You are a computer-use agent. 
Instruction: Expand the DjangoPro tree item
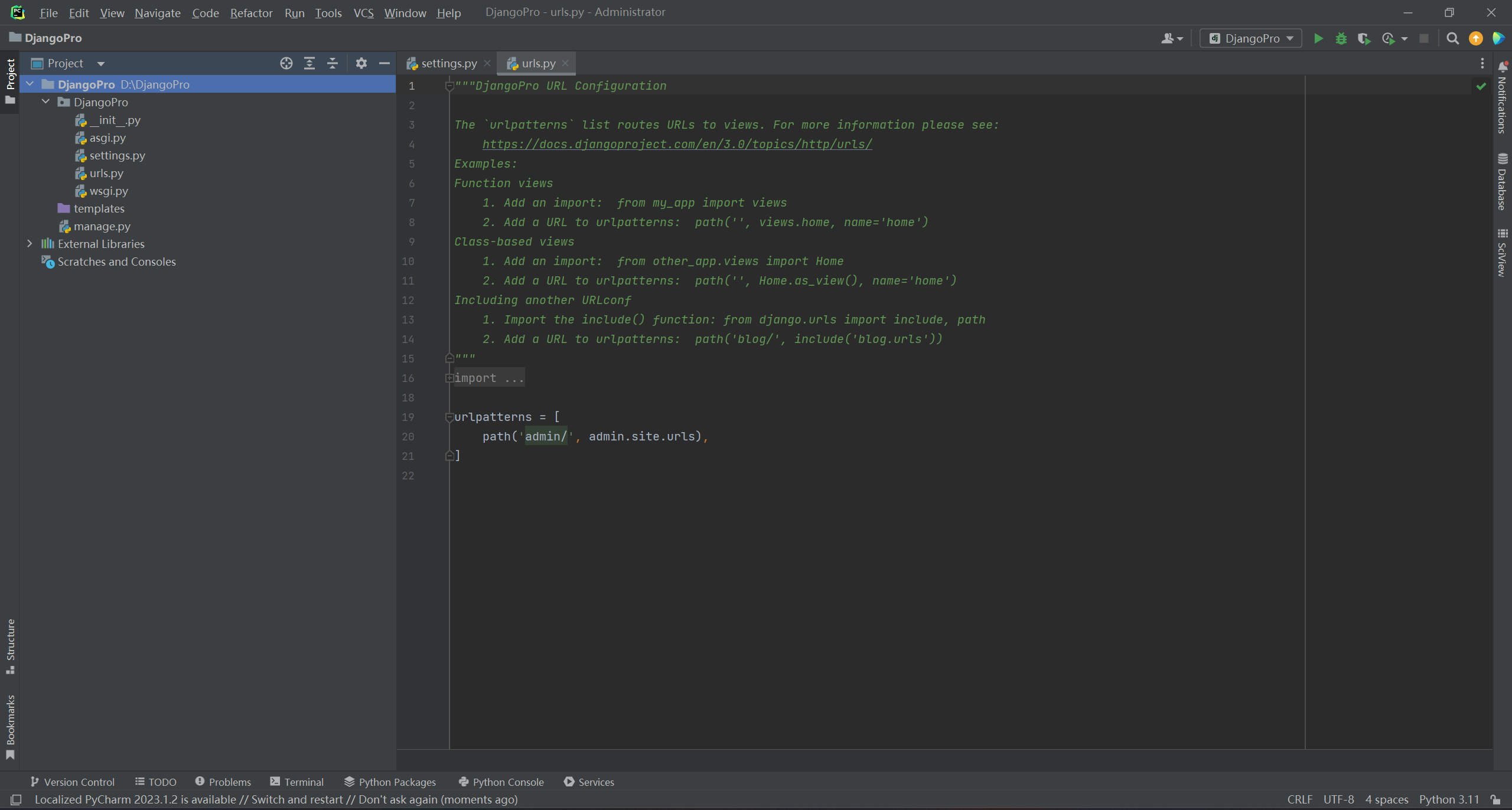coord(30,84)
